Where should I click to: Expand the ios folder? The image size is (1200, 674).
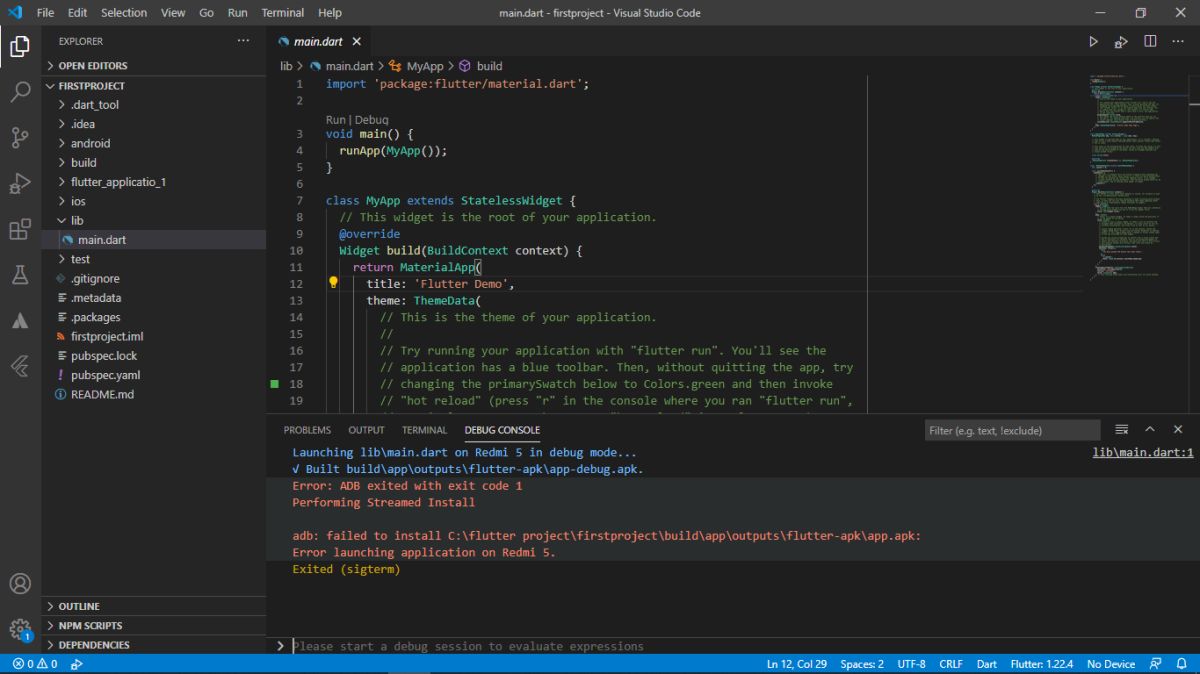154,201
